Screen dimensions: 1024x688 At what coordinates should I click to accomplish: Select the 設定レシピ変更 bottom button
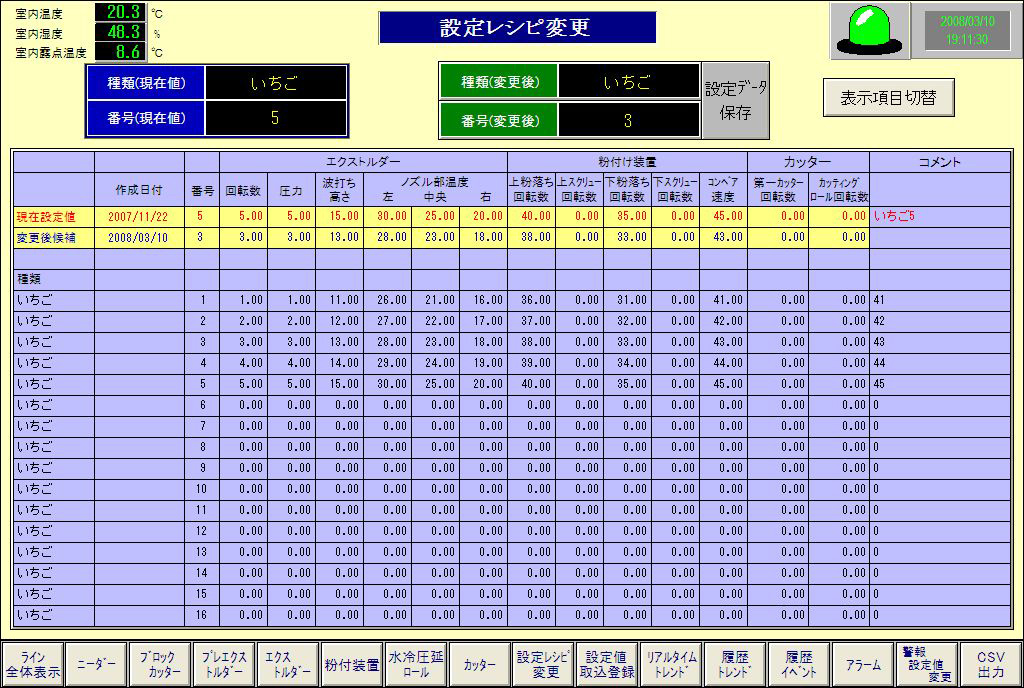(543, 665)
